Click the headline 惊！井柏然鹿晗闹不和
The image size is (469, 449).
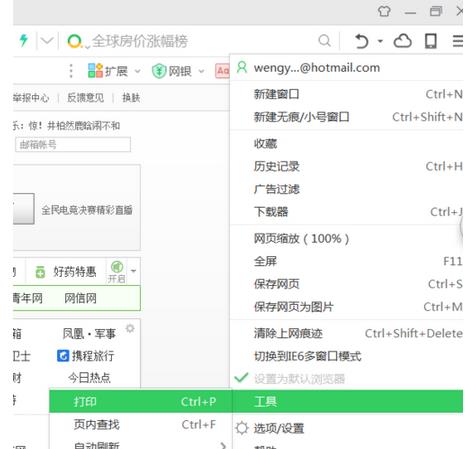click(74, 126)
